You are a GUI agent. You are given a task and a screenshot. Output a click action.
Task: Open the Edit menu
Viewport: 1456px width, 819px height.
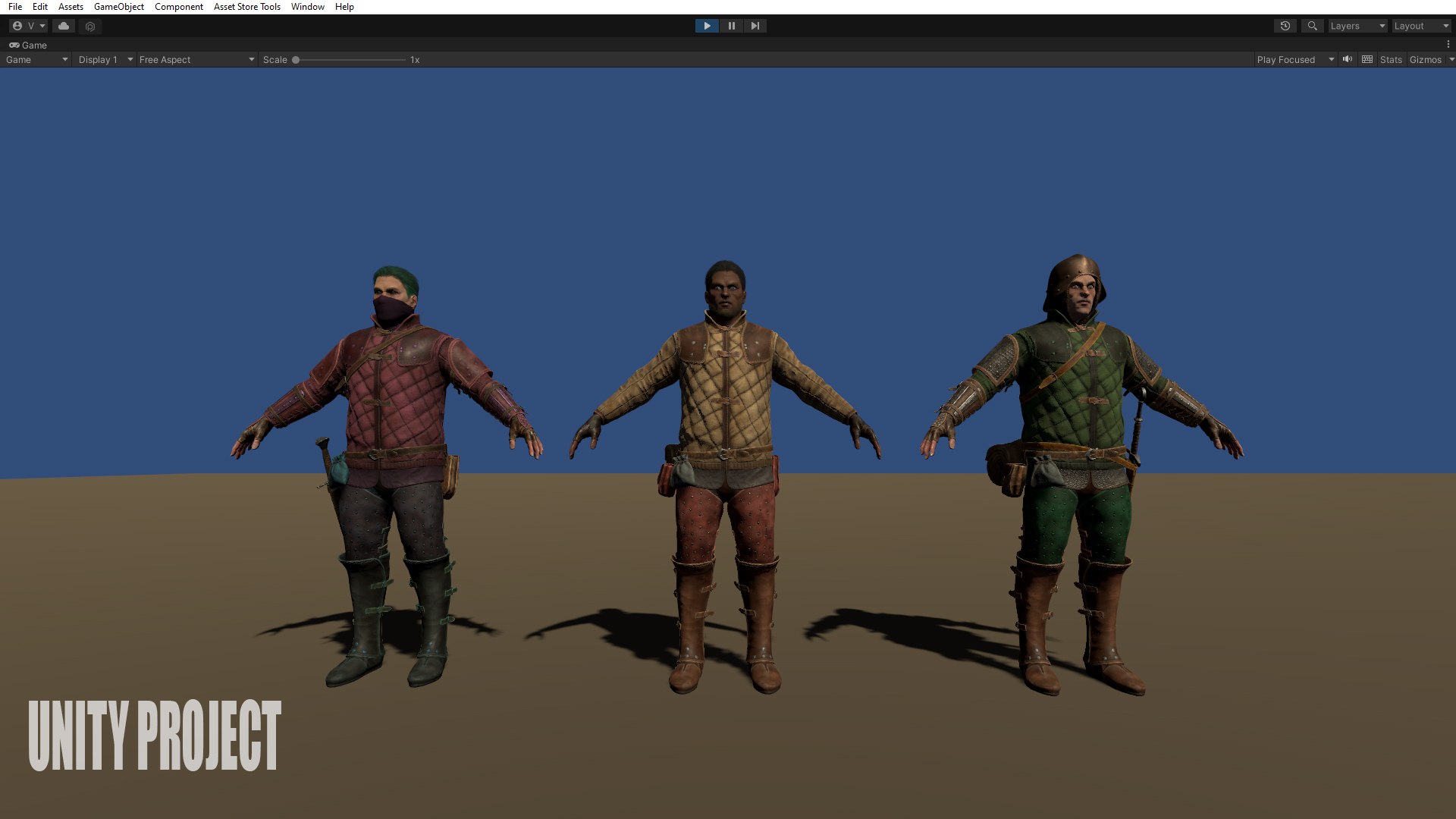(40, 7)
